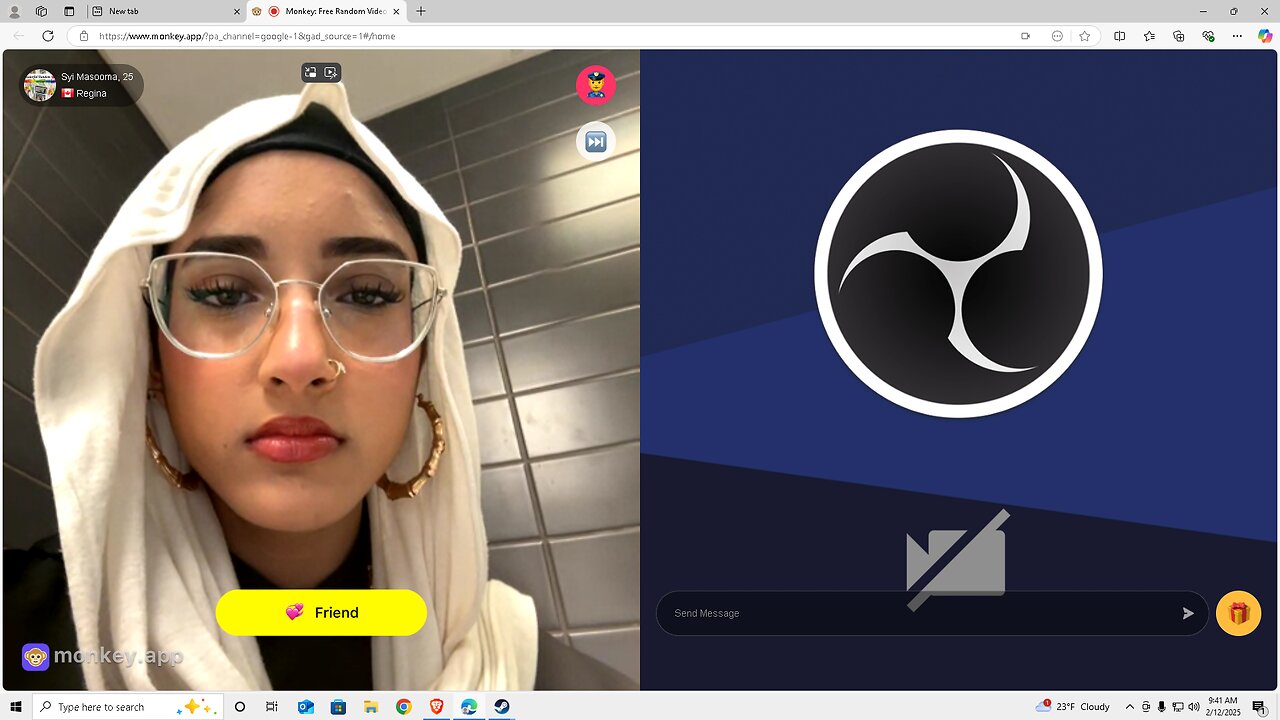Open the 23°F Cloudy weather widget
The height and width of the screenshot is (720, 1280).
click(x=1075, y=707)
